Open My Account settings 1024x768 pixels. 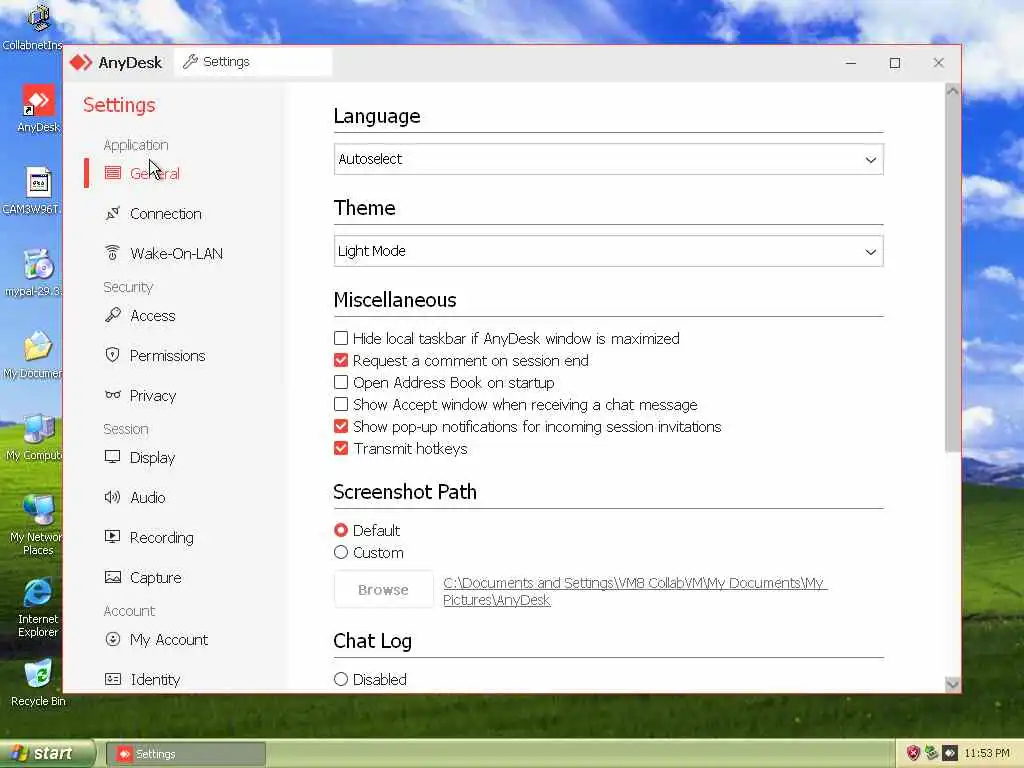(x=168, y=639)
